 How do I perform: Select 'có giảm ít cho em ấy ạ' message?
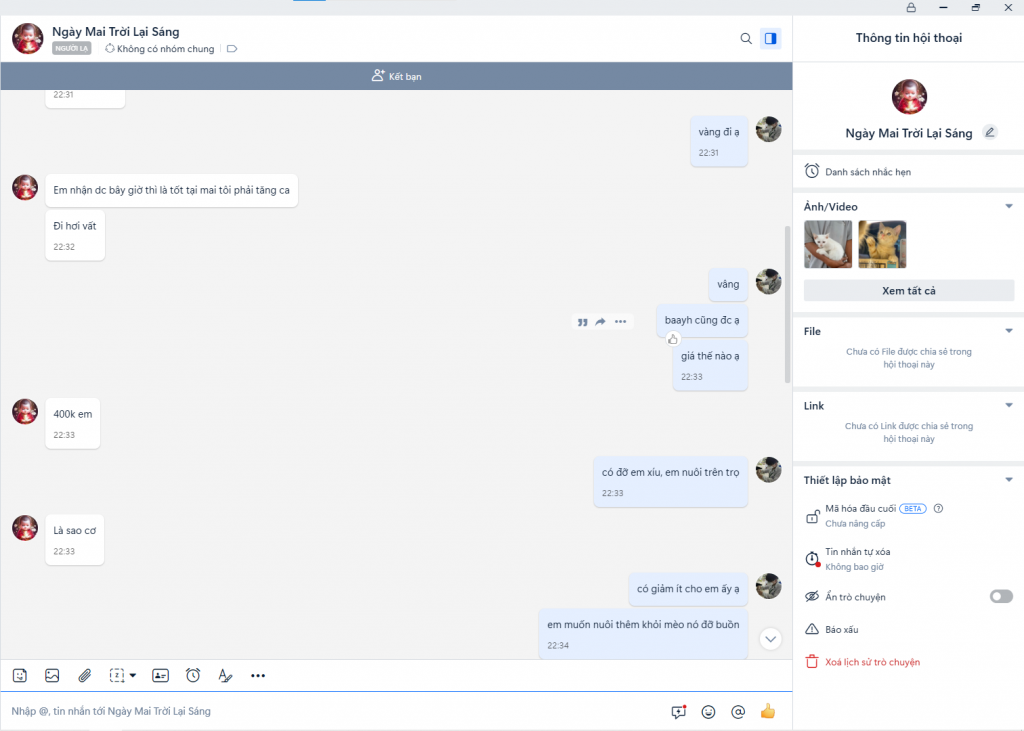[688, 589]
